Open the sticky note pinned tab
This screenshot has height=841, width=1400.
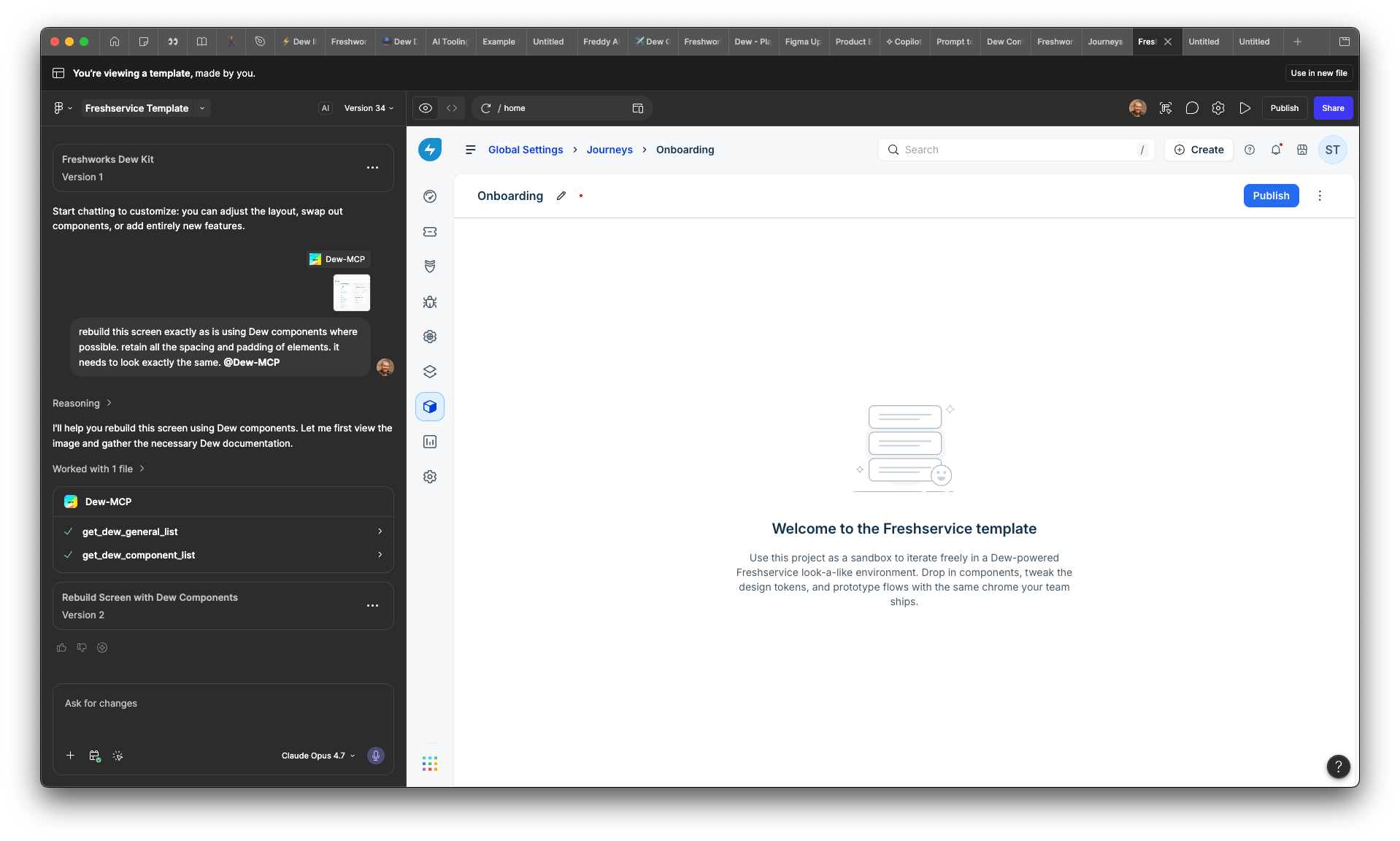144,42
